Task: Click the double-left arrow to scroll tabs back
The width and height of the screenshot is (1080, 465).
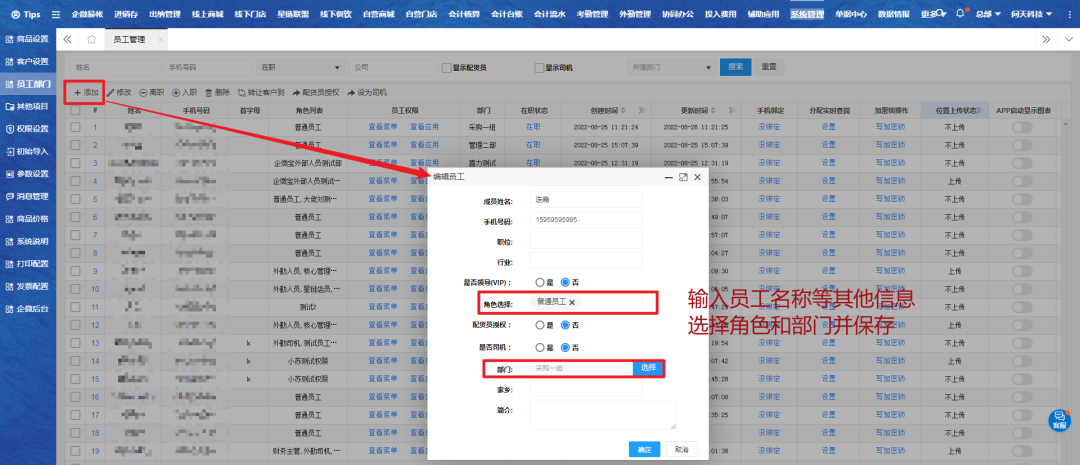Action: coord(67,39)
